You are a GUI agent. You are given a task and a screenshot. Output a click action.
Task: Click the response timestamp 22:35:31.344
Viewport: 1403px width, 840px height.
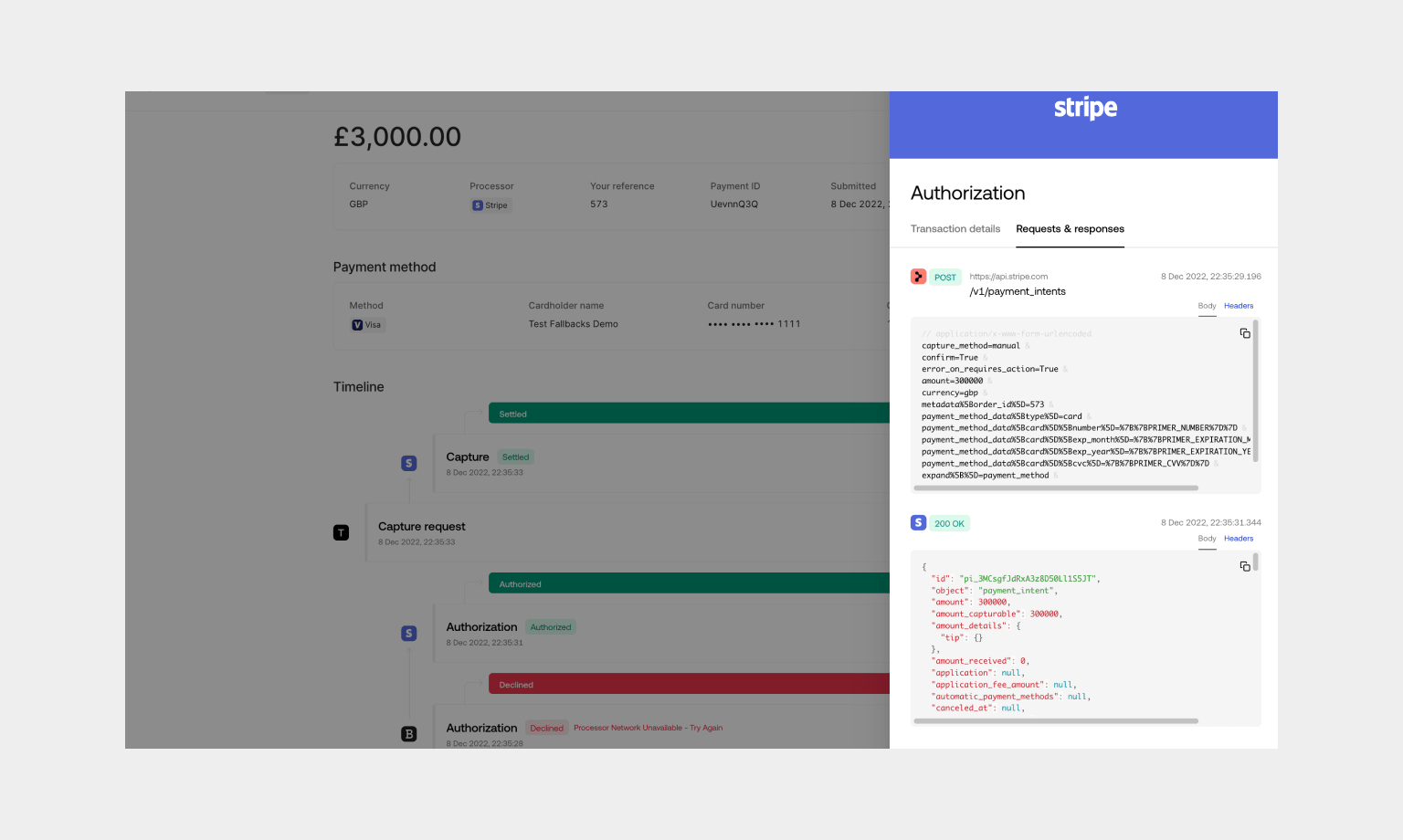point(1211,523)
